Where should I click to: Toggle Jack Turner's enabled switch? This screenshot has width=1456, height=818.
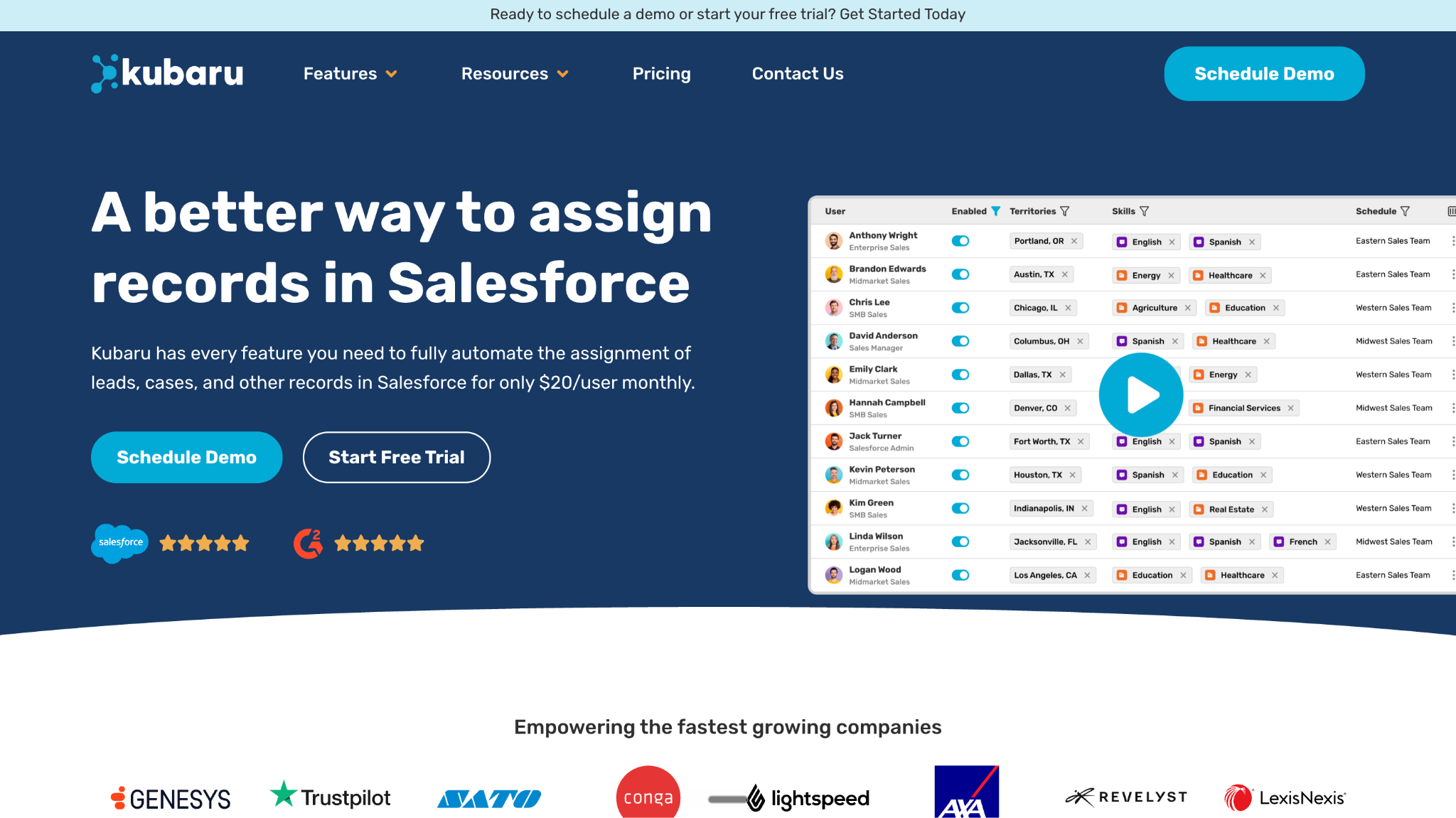tap(960, 441)
